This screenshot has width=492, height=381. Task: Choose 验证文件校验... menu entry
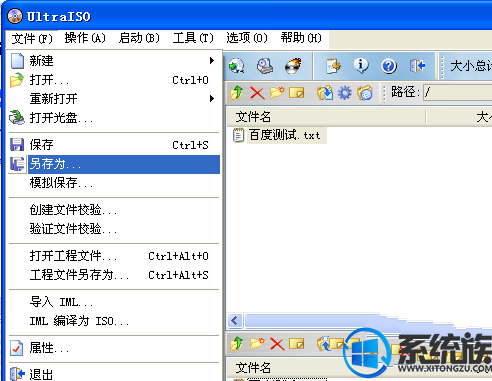pos(114,229)
